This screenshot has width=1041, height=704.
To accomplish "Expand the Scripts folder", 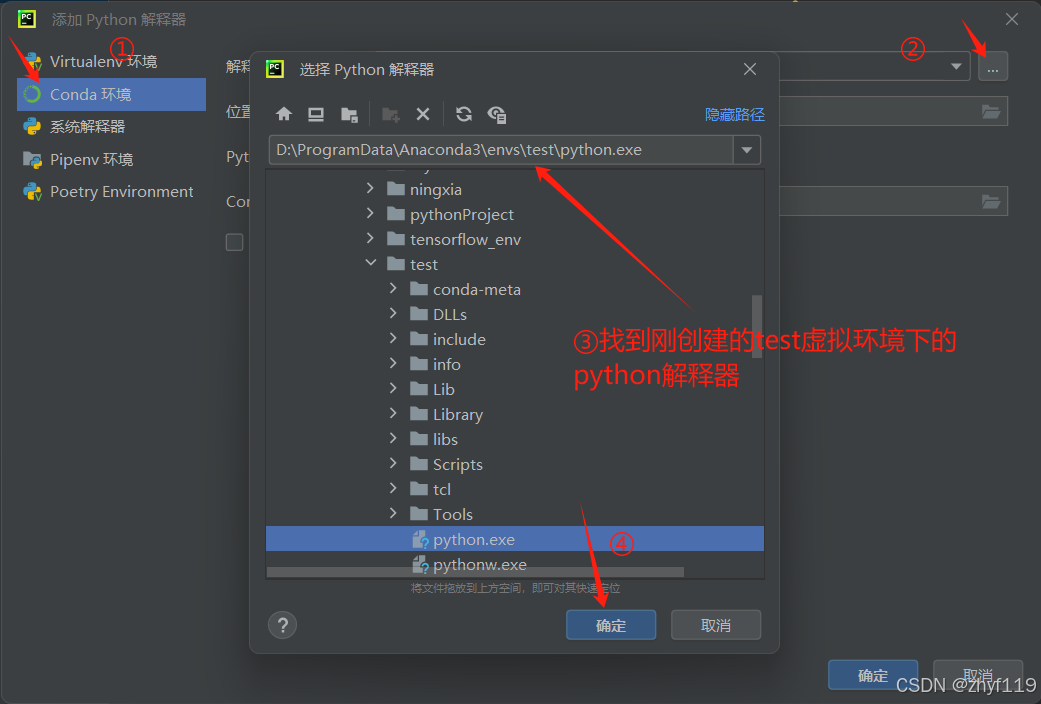I will click(393, 463).
